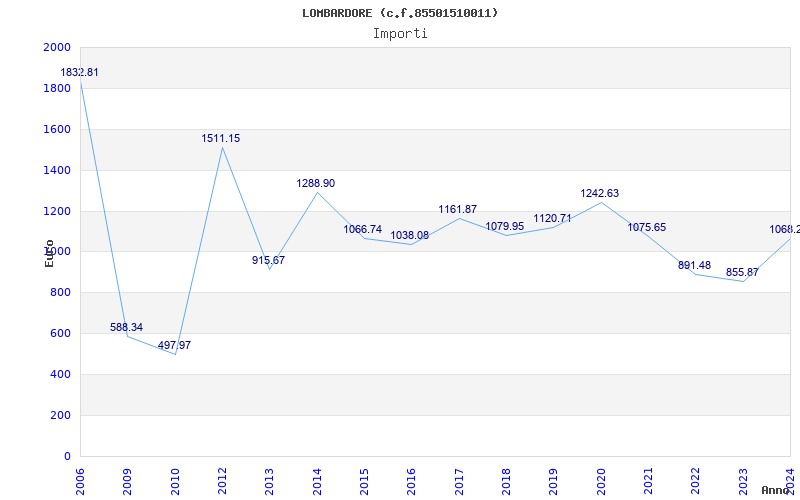The height and width of the screenshot is (500, 800).
Task: Click the 1288.90 value label
Action: click(x=316, y=184)
